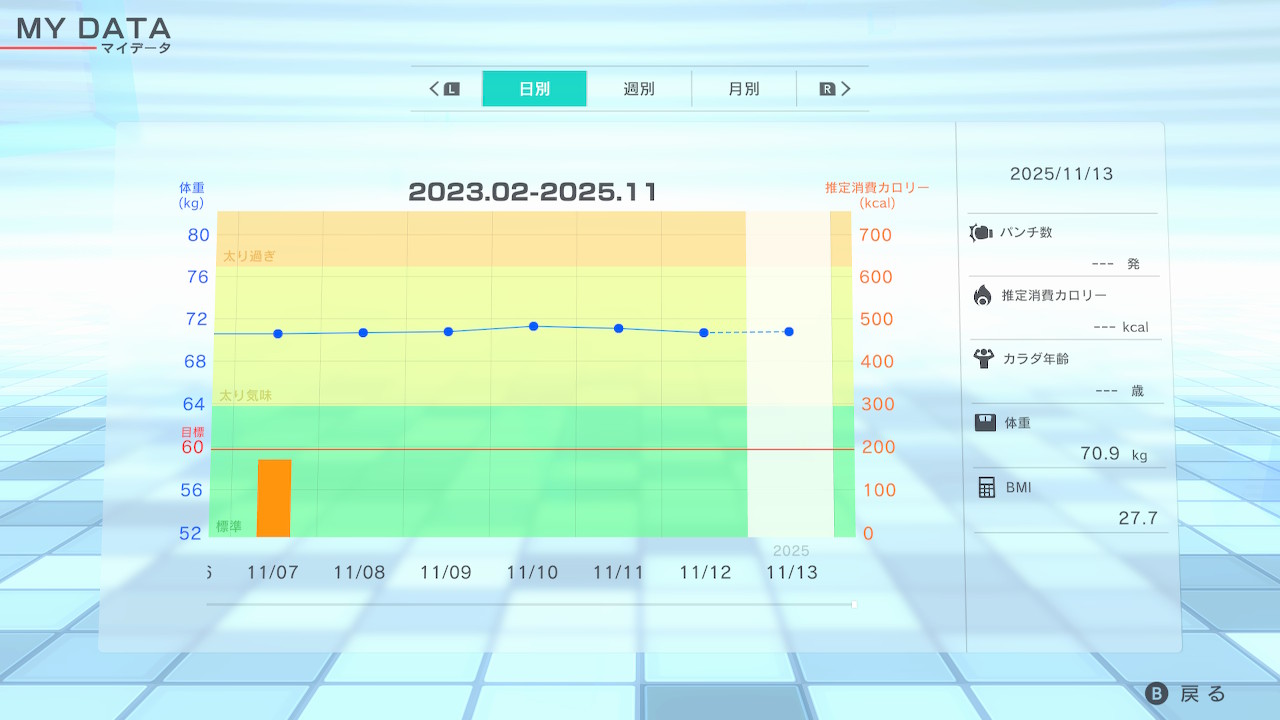Viewport: 1280px width, 720px height.
Task: Click the calorie flame icon
Action: tap(982, 295)
